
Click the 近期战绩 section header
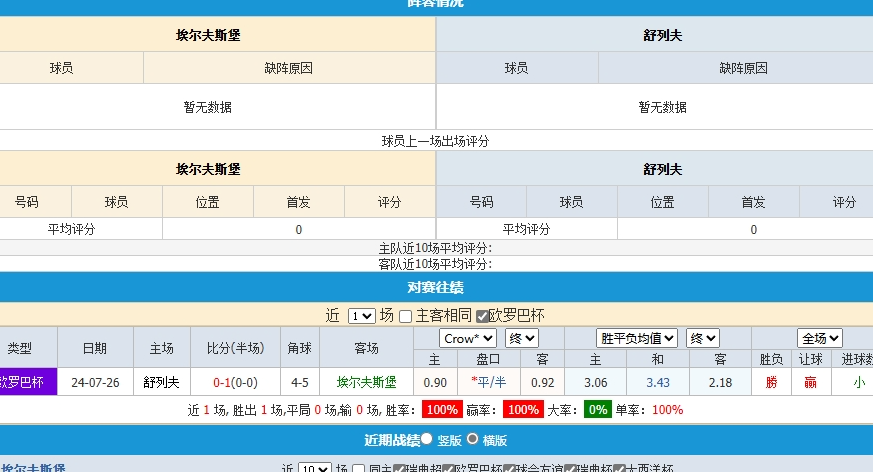[392, 440]
